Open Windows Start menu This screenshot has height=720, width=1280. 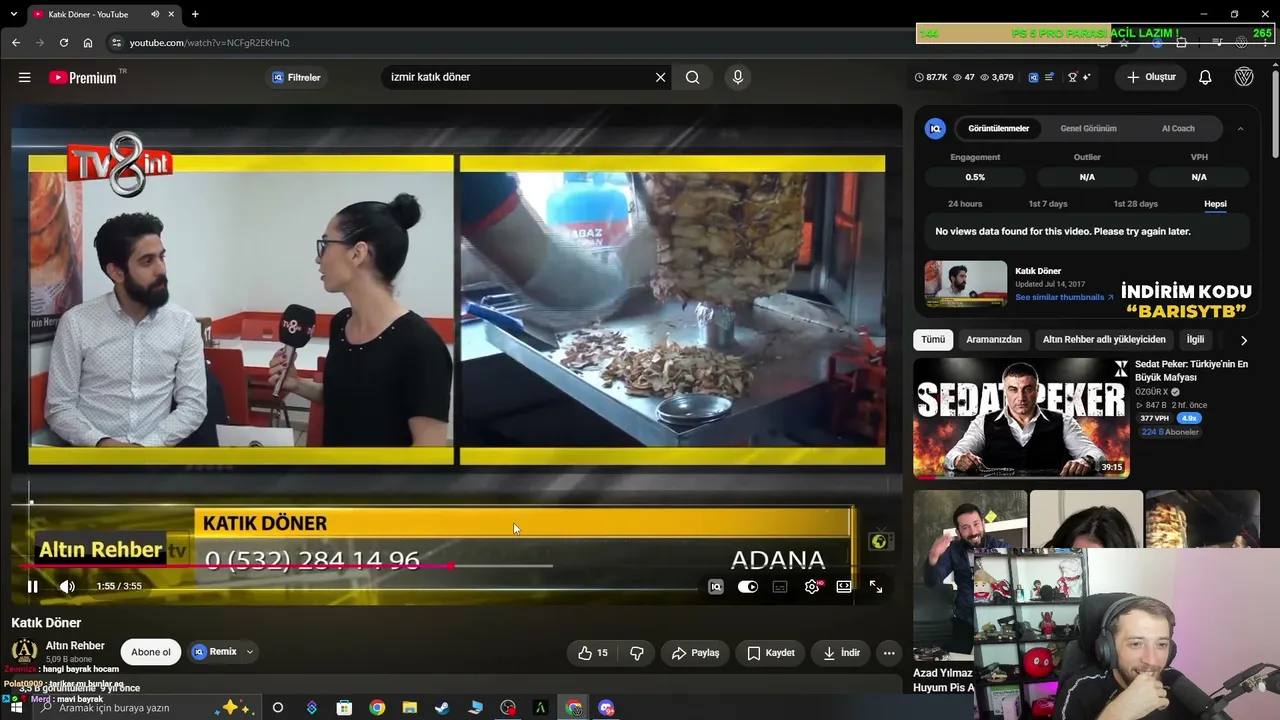(16, 708)
